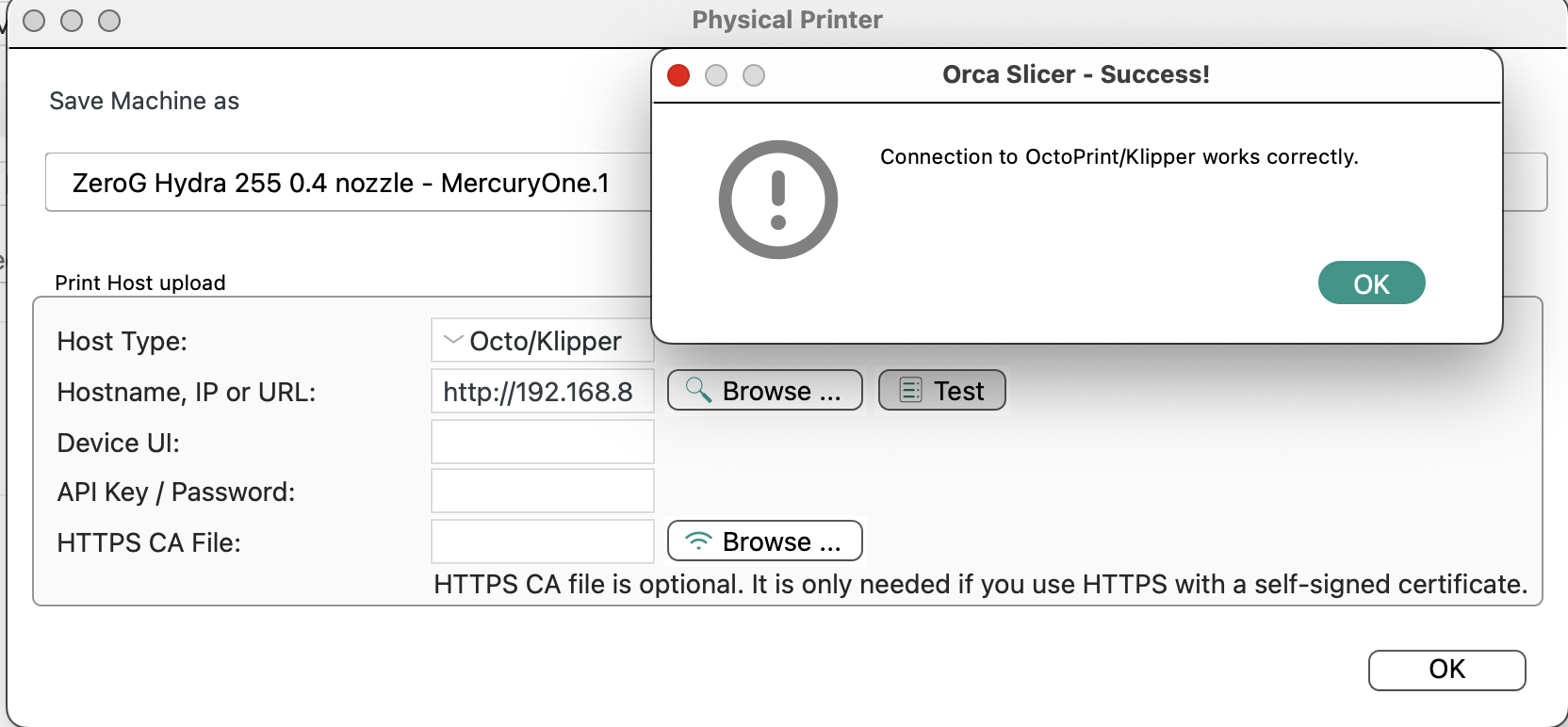Image resolution: width=1568 pixels, height=727 pixels.
Task: Click the Test connection button
Action: (x=942, y=389)
